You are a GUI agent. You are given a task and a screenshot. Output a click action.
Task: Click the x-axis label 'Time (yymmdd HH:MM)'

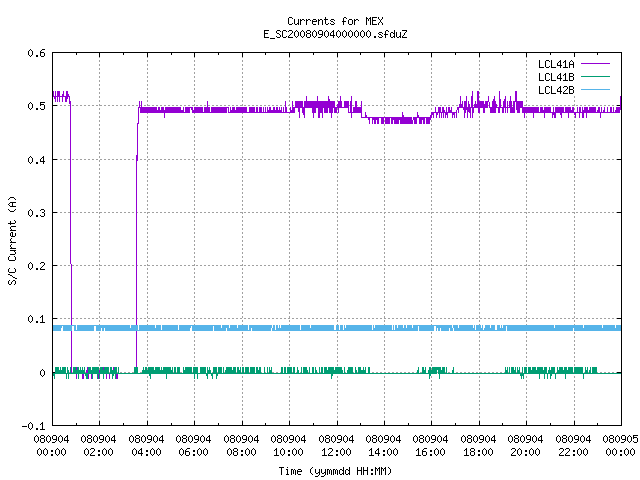(335, 471)
